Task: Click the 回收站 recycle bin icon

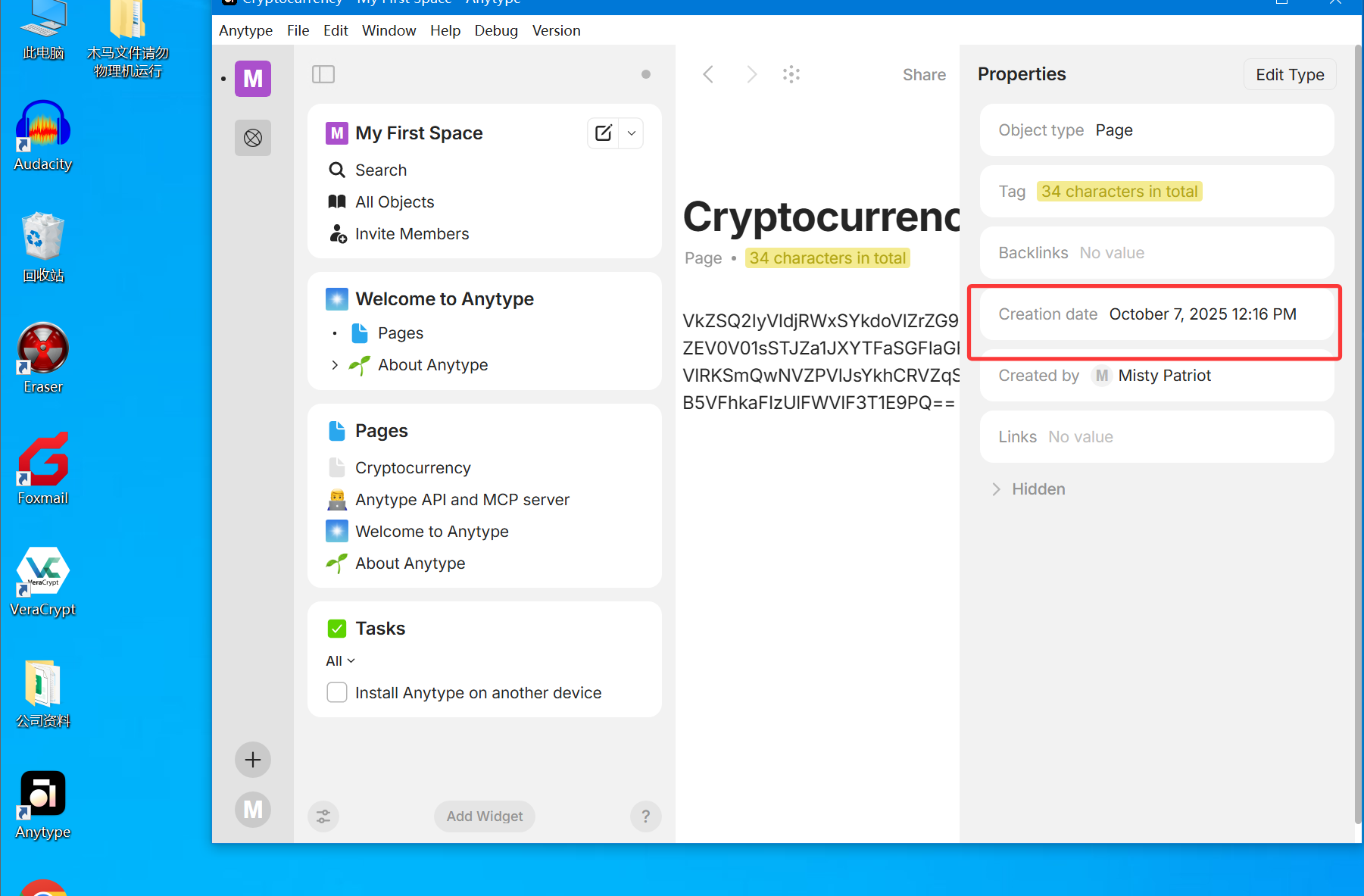Action: coord(43,247)
